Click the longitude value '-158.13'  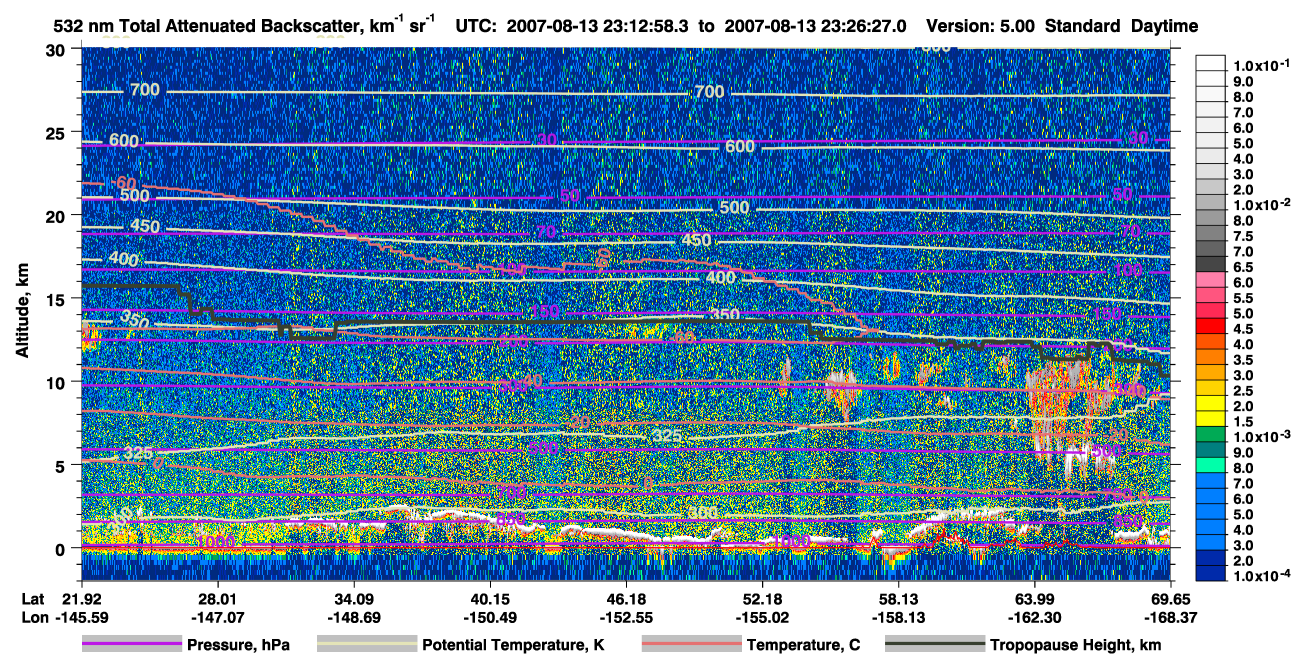898,617
